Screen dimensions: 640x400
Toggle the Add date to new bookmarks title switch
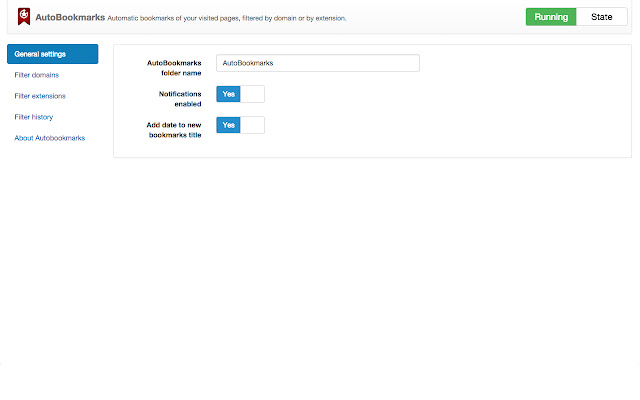240,125
